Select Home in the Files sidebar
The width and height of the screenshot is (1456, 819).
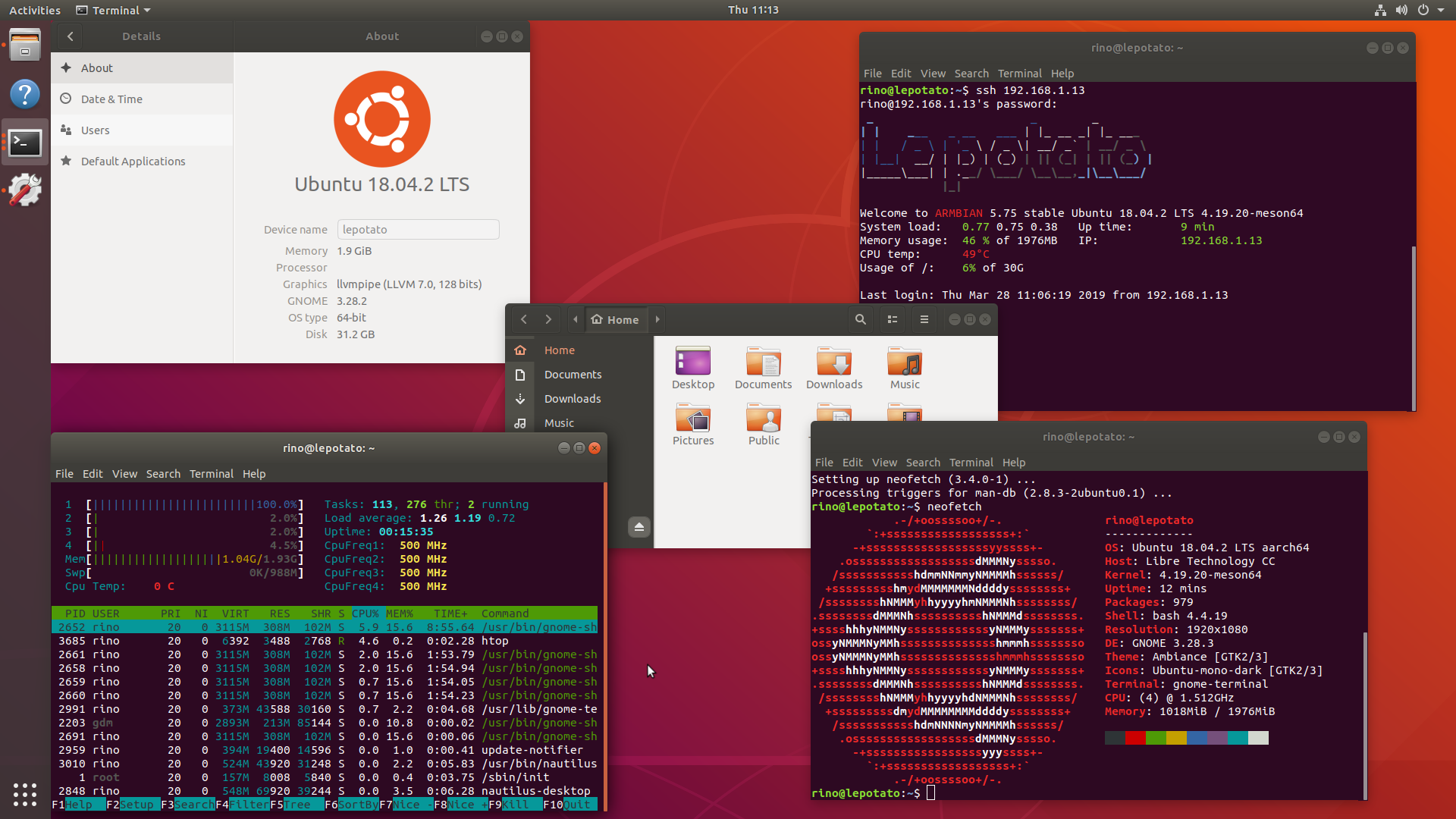coord(579,350)
